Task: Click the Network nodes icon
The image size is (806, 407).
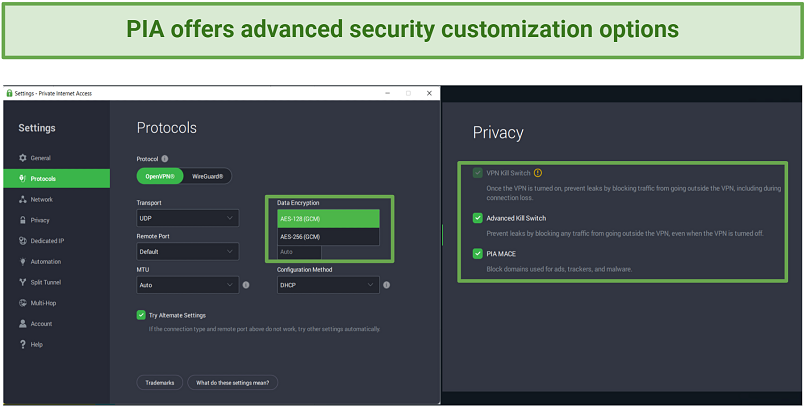Action: 23,199
